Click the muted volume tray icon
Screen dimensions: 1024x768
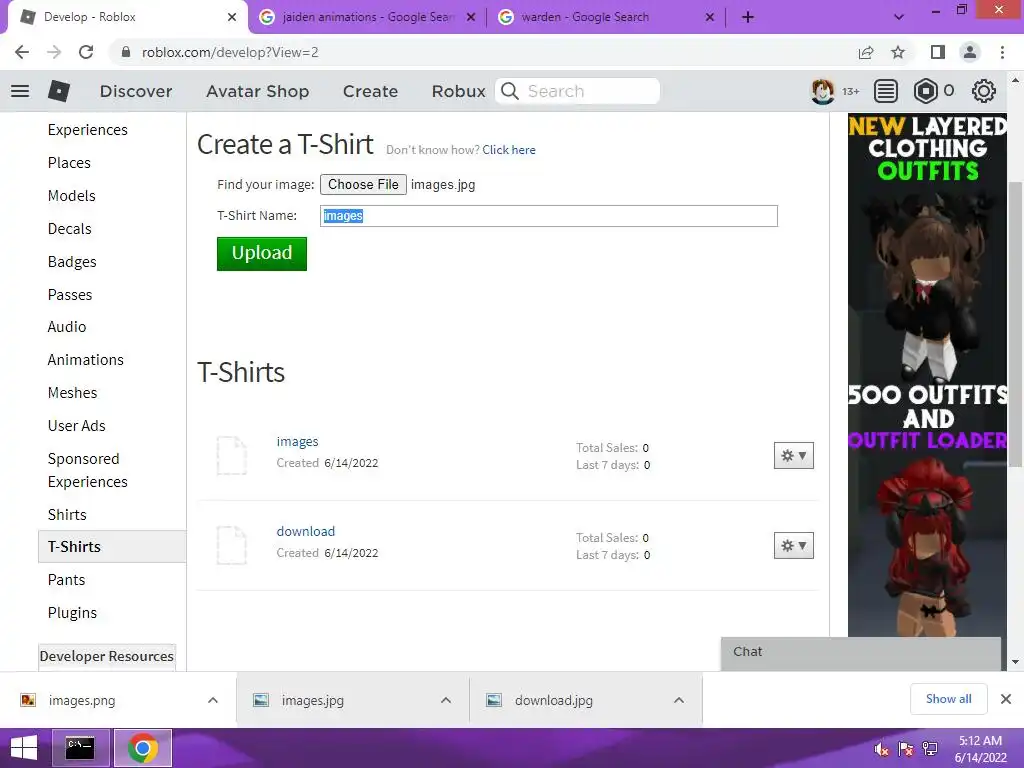[882, 749]
